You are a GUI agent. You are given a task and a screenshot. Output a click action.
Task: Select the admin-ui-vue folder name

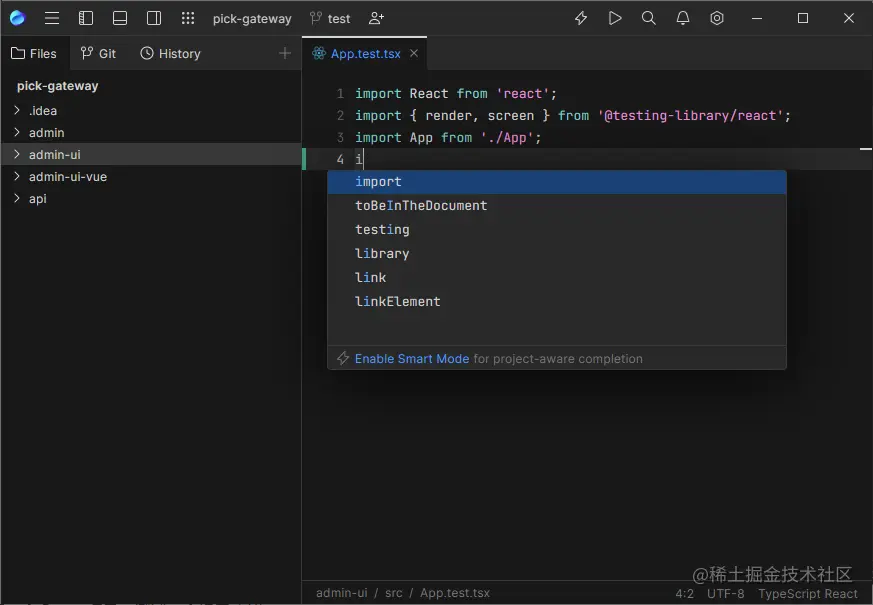click(x=68, y=176)
